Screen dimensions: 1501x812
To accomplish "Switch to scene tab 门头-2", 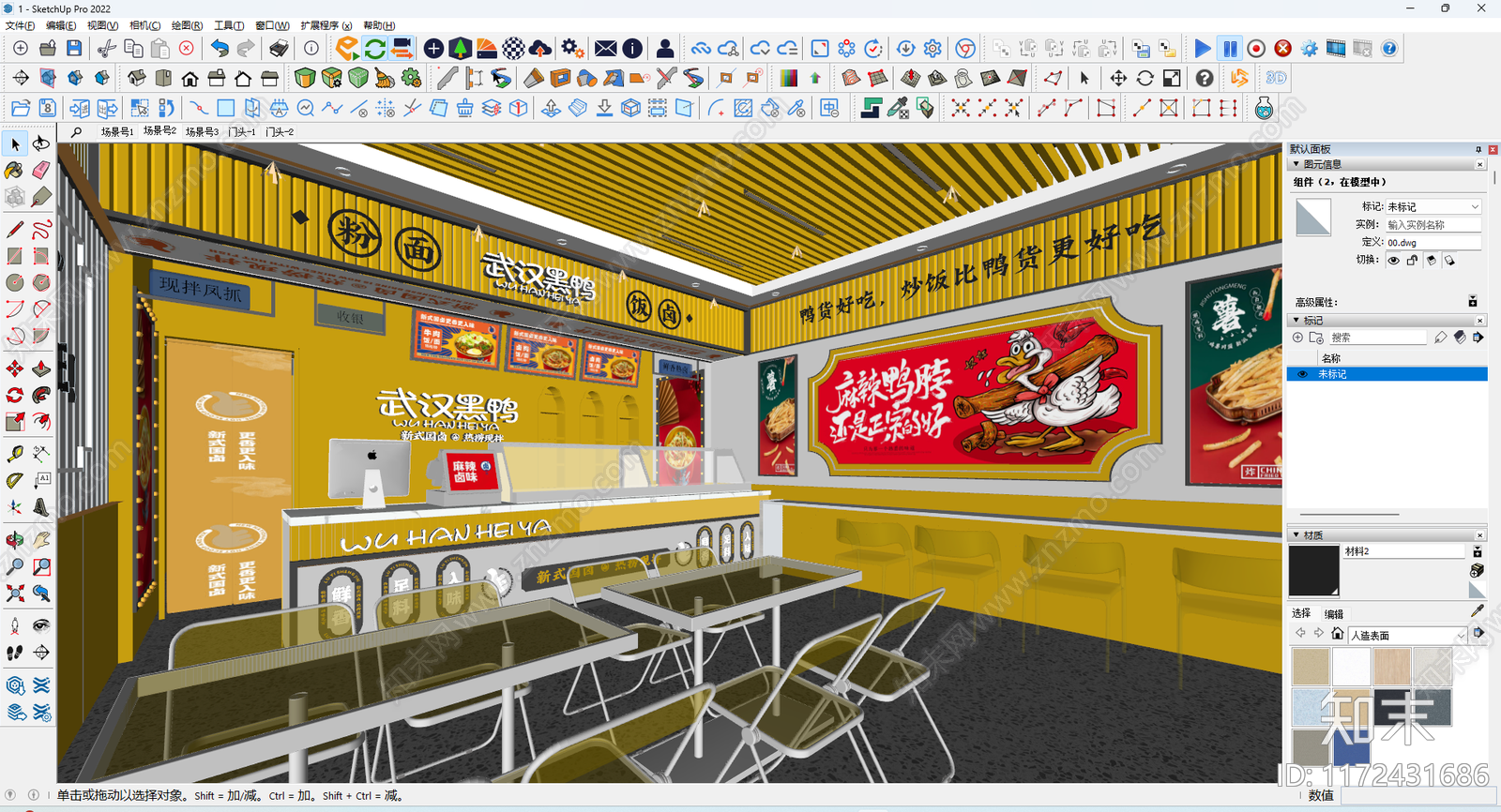I will coord(280,132).
